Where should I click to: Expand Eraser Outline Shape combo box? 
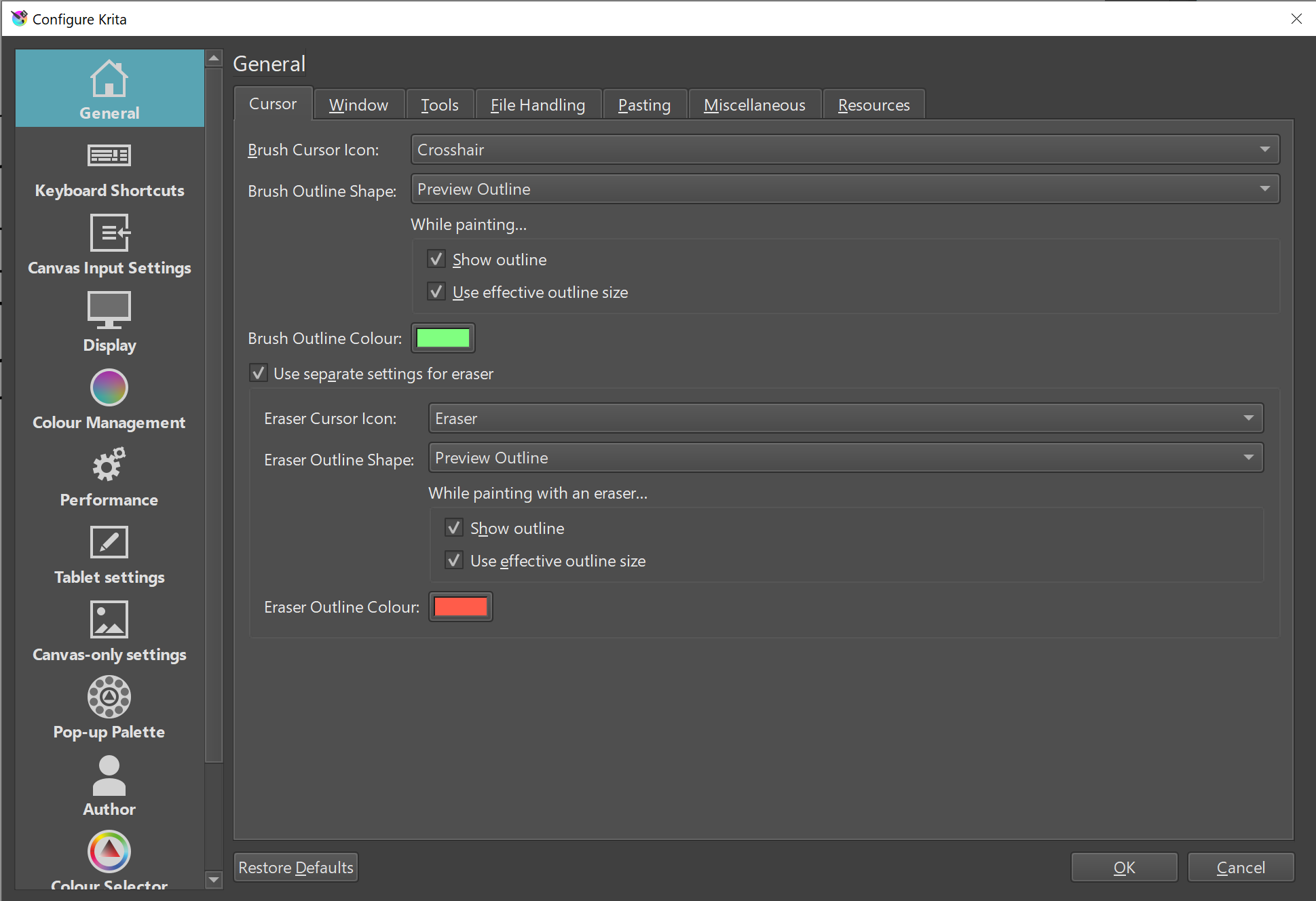845,457
